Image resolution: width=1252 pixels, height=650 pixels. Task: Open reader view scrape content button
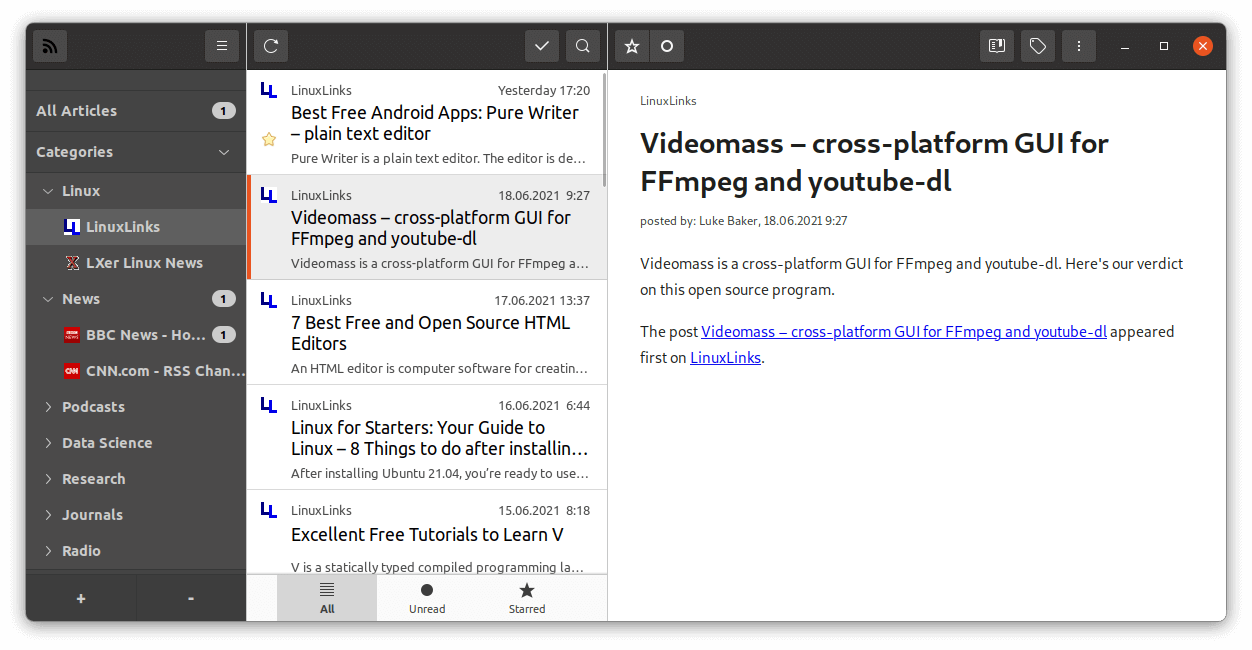pyautogui.click(x=997, y=46)
